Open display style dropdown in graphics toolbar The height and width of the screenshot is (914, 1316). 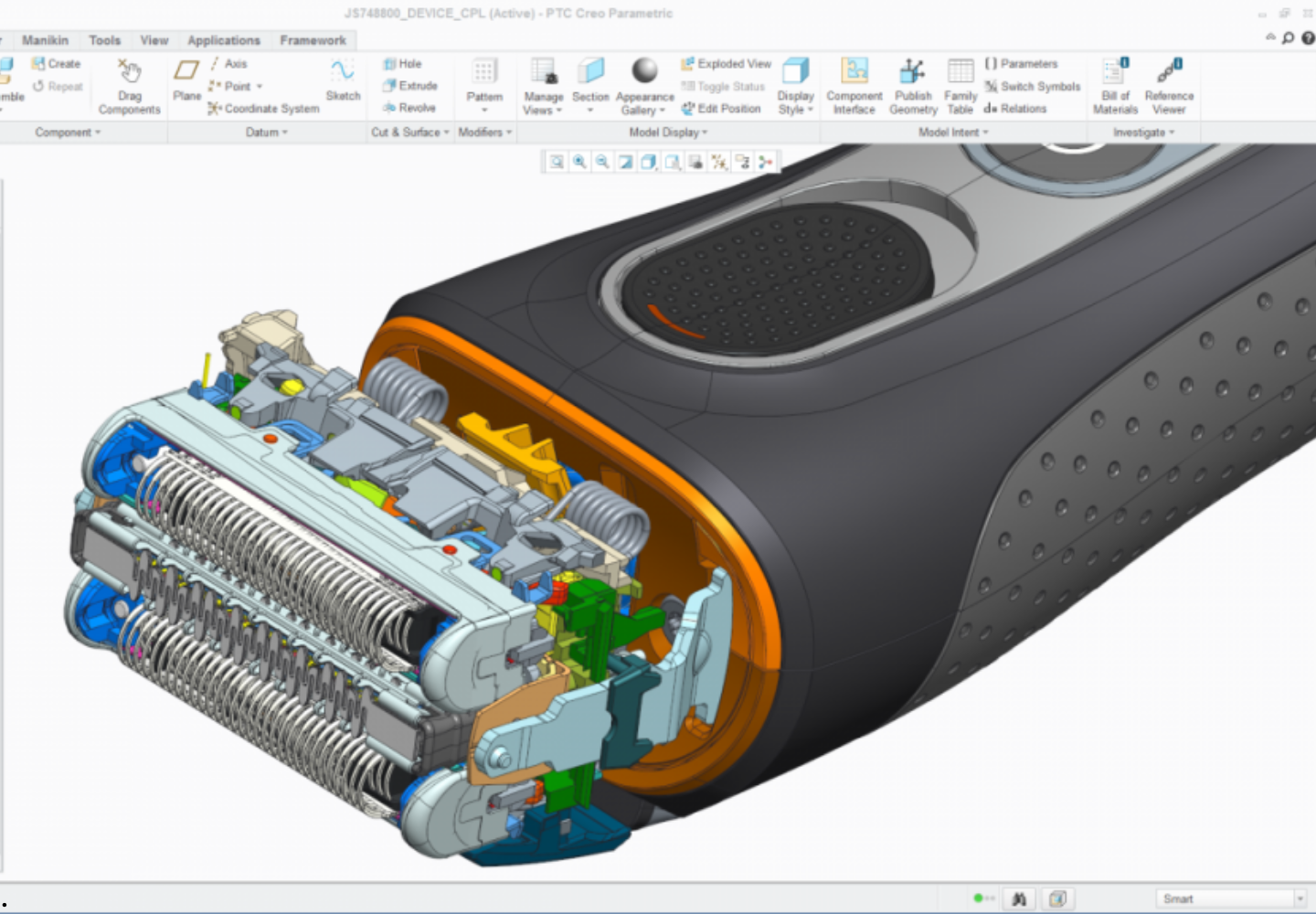coord(649,162)
